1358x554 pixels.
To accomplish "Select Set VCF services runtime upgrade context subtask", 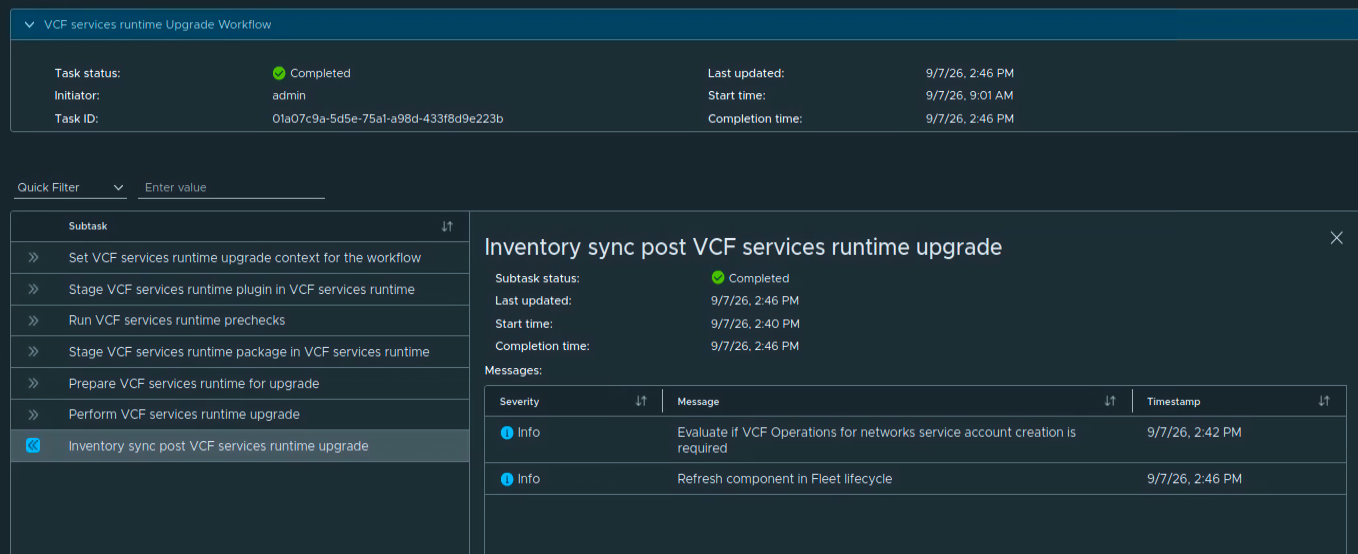I will coord(245,258).
